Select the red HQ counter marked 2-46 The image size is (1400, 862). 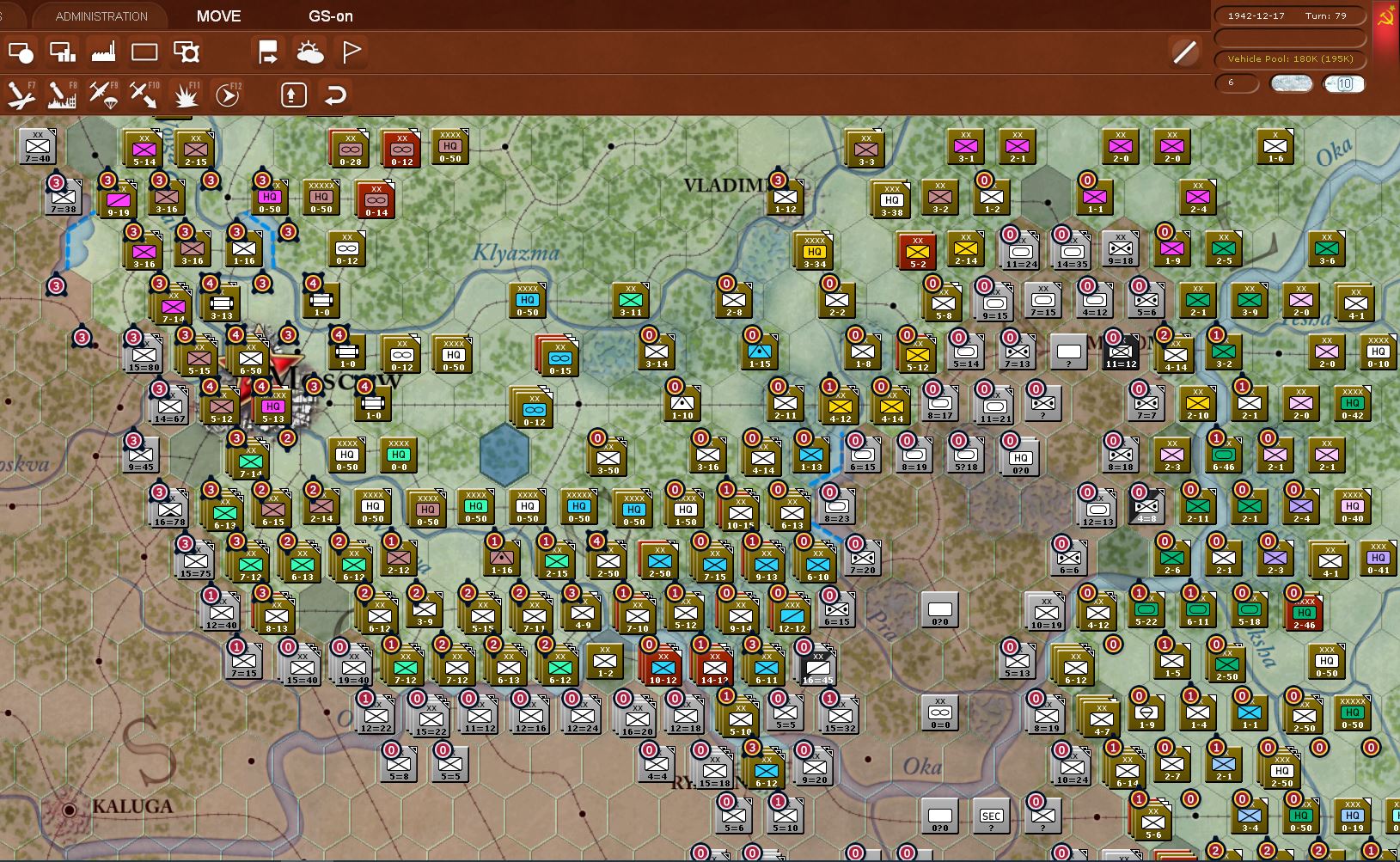click(1305, 613)
